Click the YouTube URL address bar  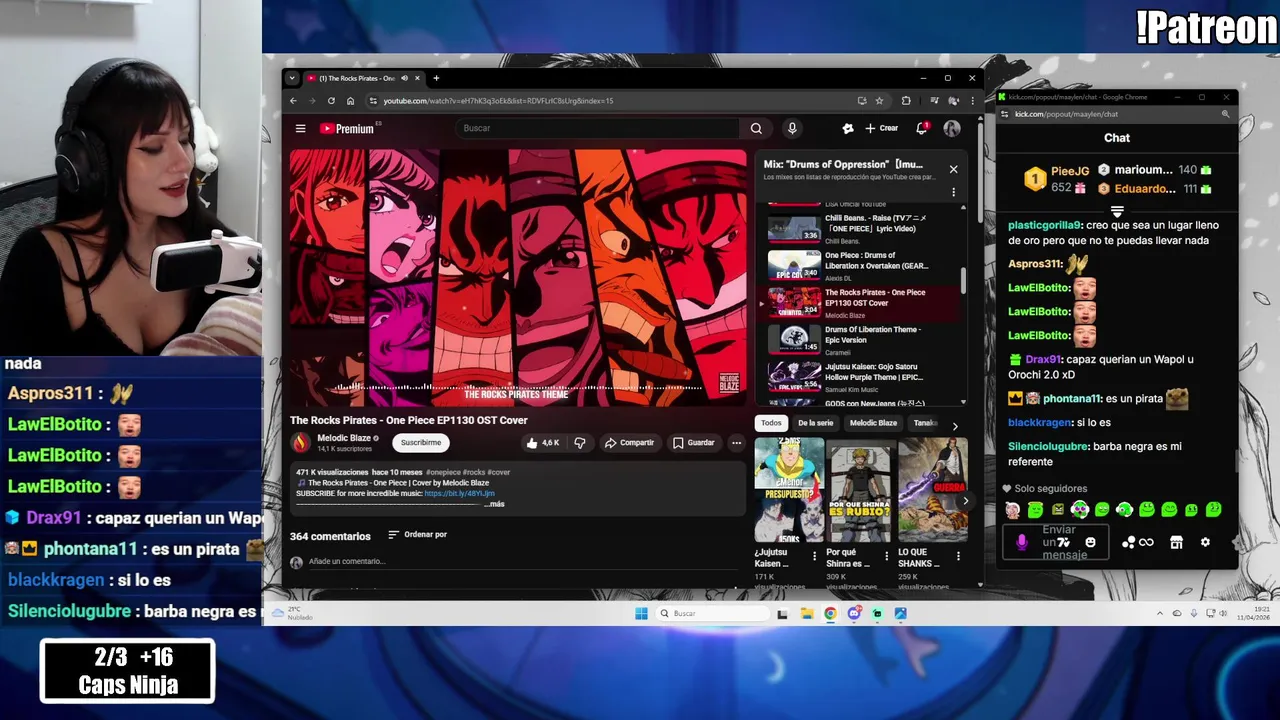pos(610,101)
